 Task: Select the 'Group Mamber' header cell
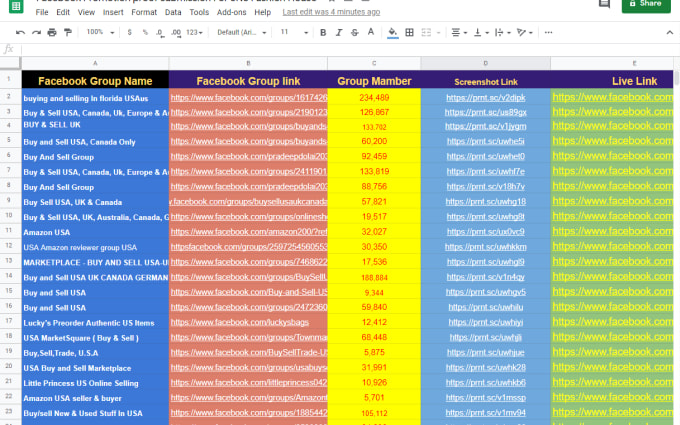pos(374,81)
